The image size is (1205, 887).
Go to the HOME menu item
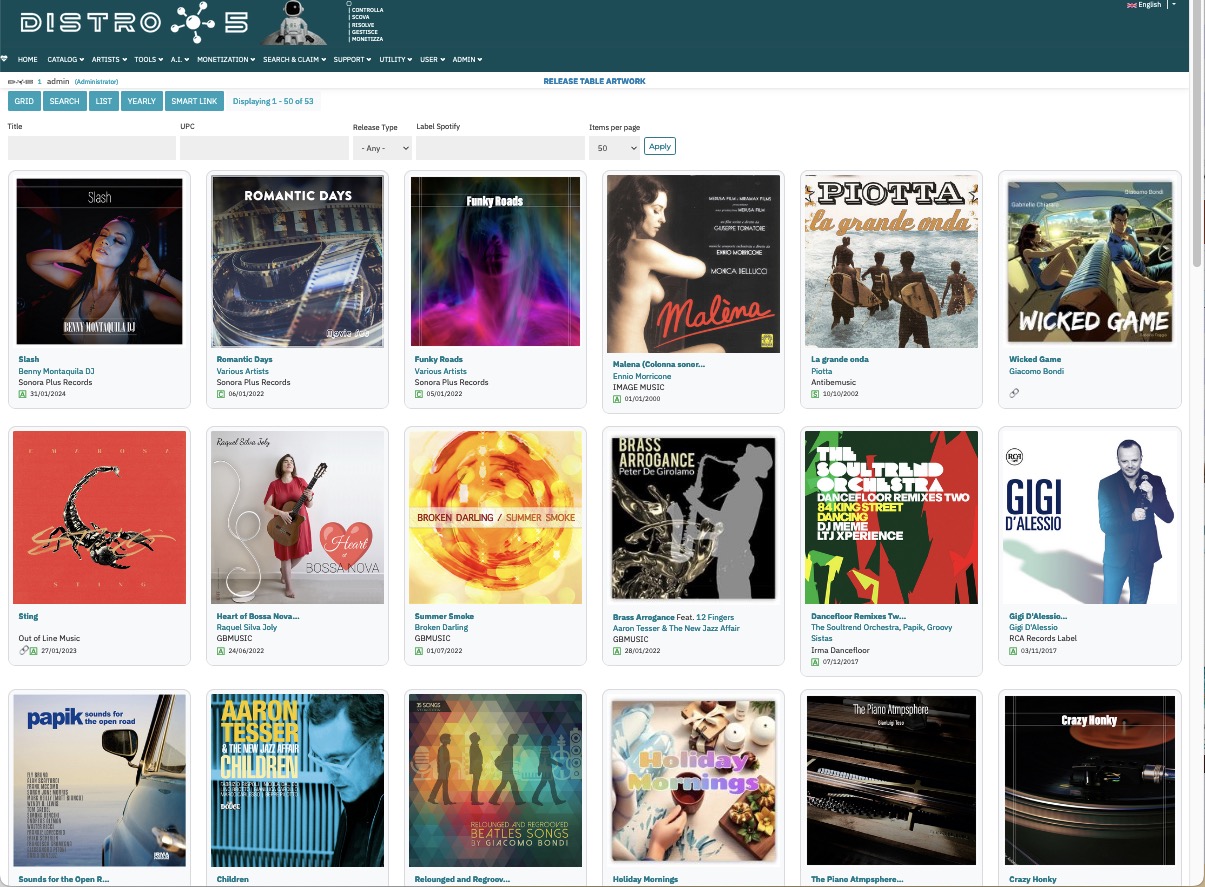pyautogui.click(x=27, y=60)
